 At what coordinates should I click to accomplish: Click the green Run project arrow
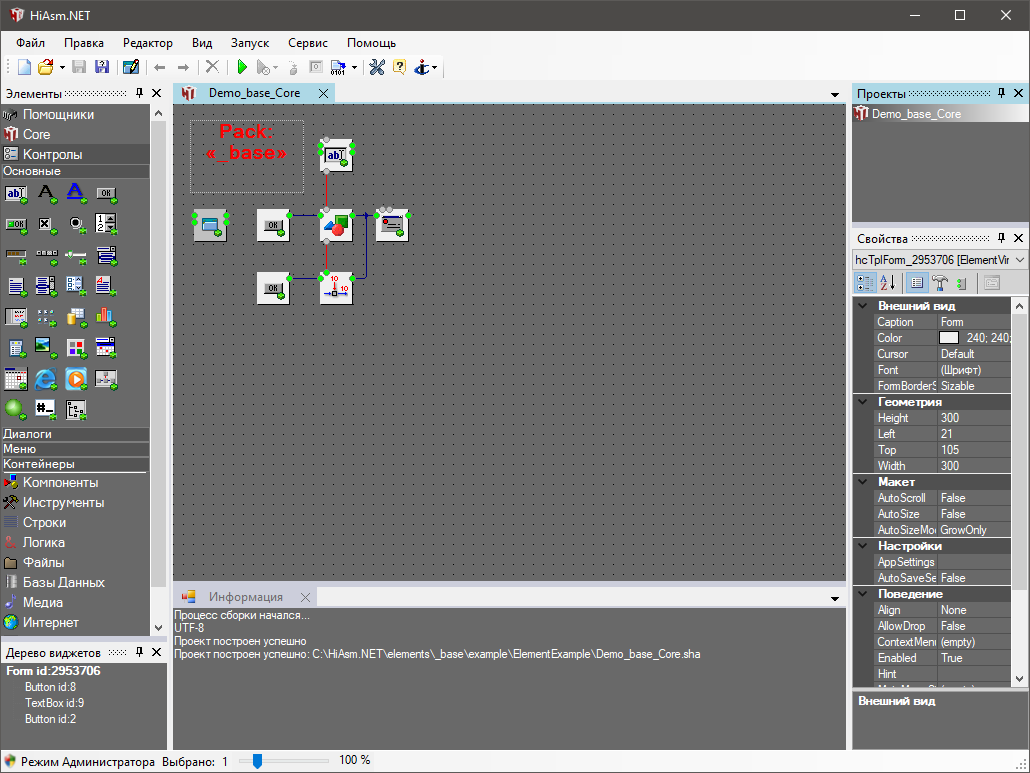point(242,68)
